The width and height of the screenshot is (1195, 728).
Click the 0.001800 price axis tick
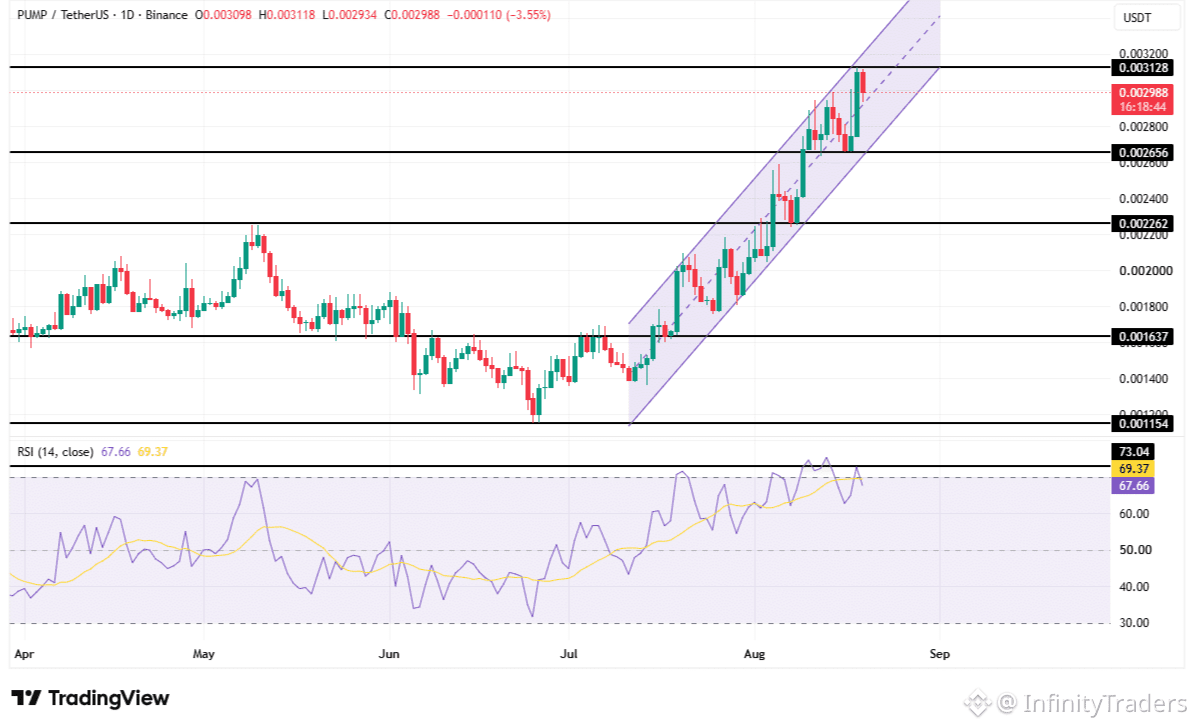(1143, 306)
